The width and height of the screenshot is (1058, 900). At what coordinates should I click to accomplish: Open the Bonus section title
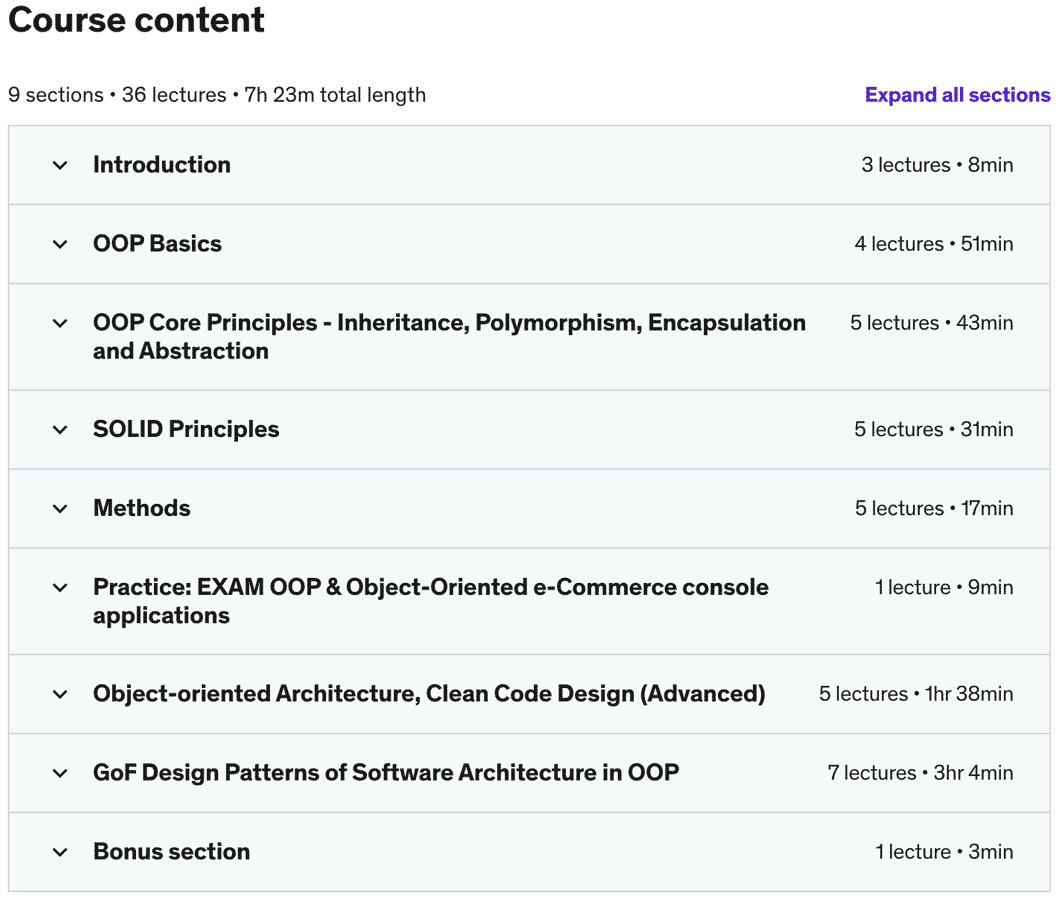click(x=171, y=852)
